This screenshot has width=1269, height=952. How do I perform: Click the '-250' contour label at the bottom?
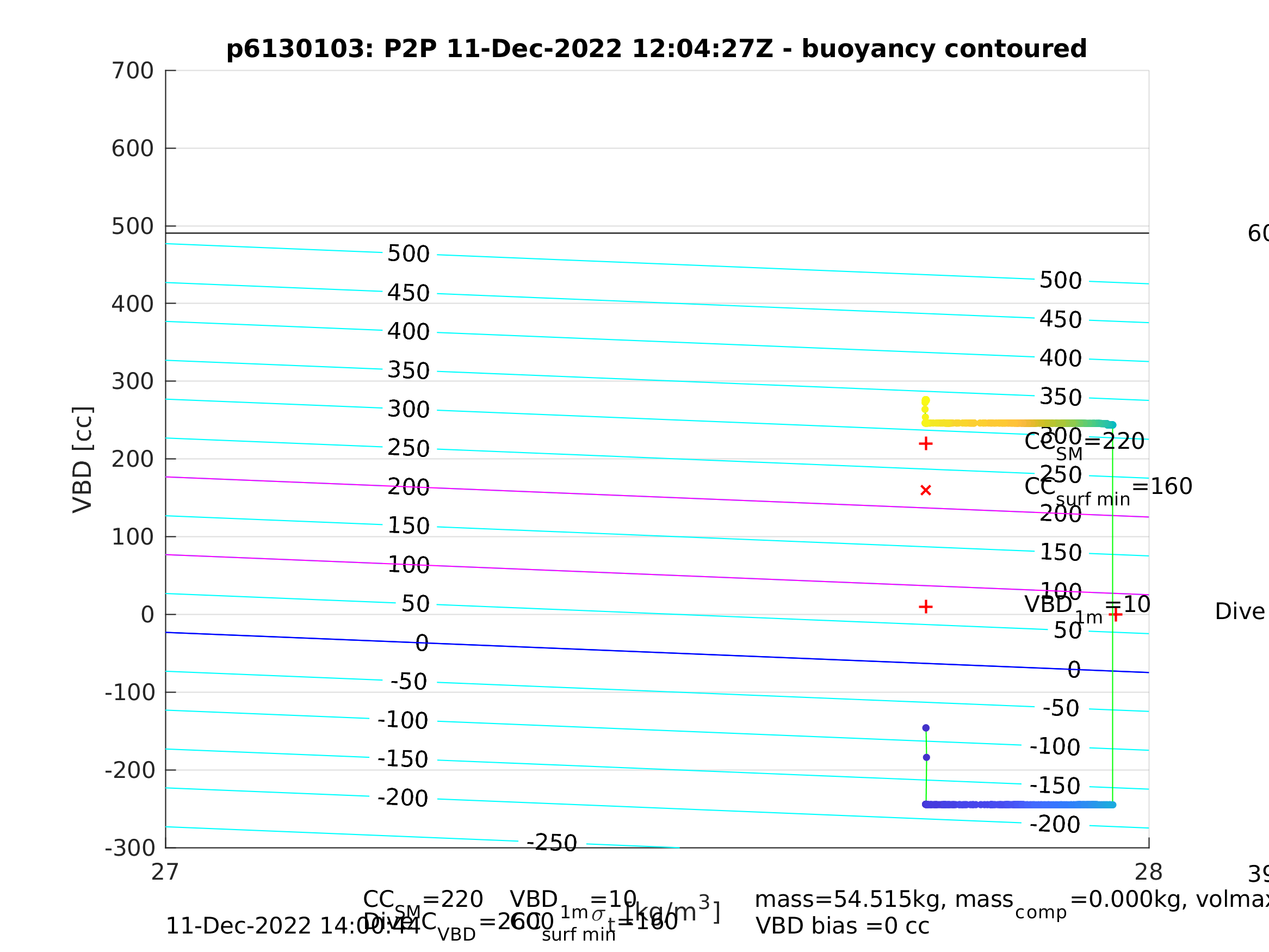[552, 843]
